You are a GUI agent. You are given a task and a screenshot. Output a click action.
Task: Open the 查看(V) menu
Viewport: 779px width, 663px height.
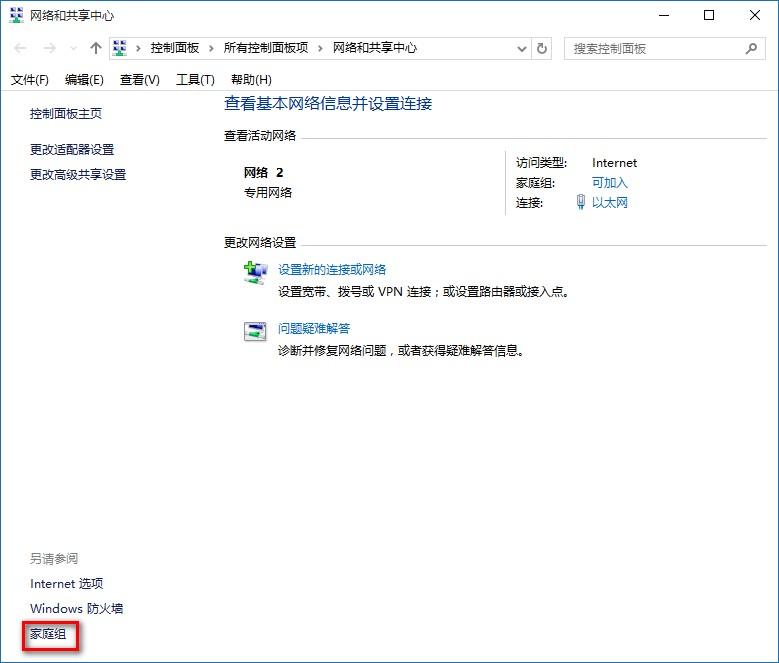pos(140,80)
